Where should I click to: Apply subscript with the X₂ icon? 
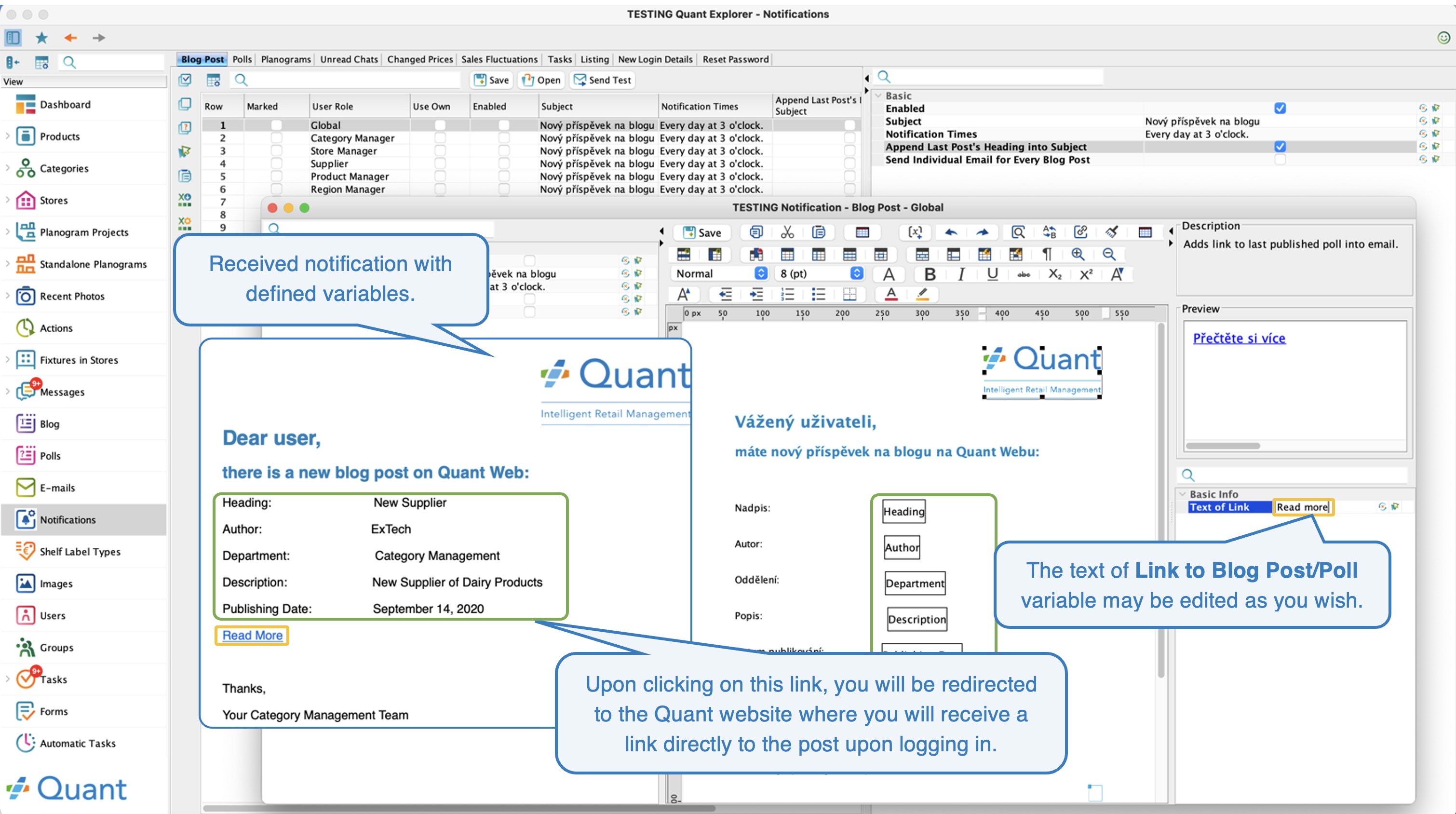tap(1055, 274)
